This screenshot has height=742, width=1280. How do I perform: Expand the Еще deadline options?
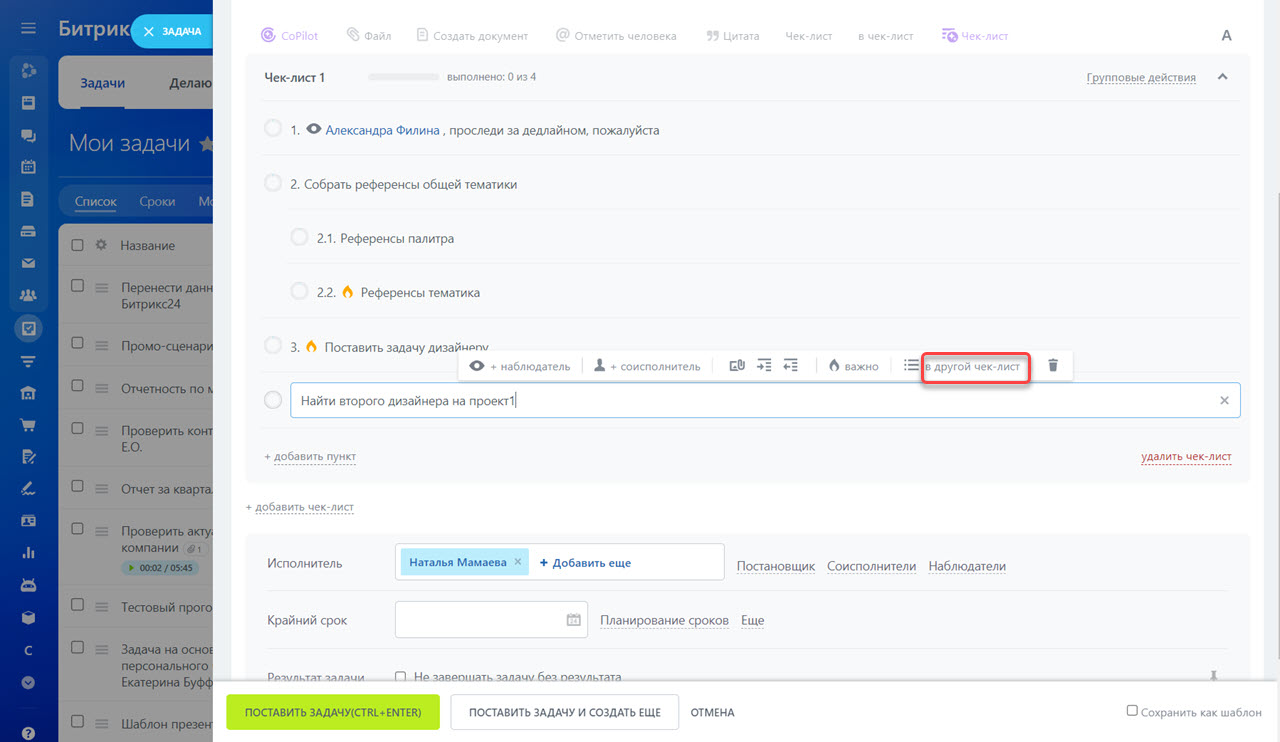pos(752,620)
